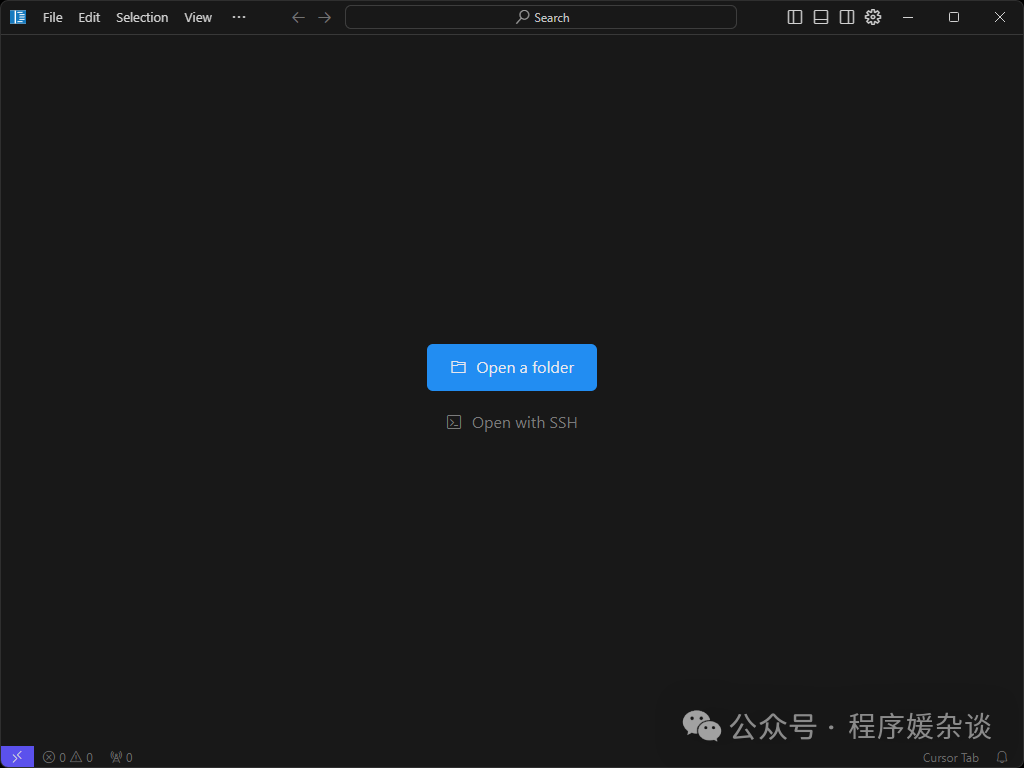Go back with the left arrow
Image resolution: width=1024 pixels, height=768 pixels.
[x=298, y=17]
